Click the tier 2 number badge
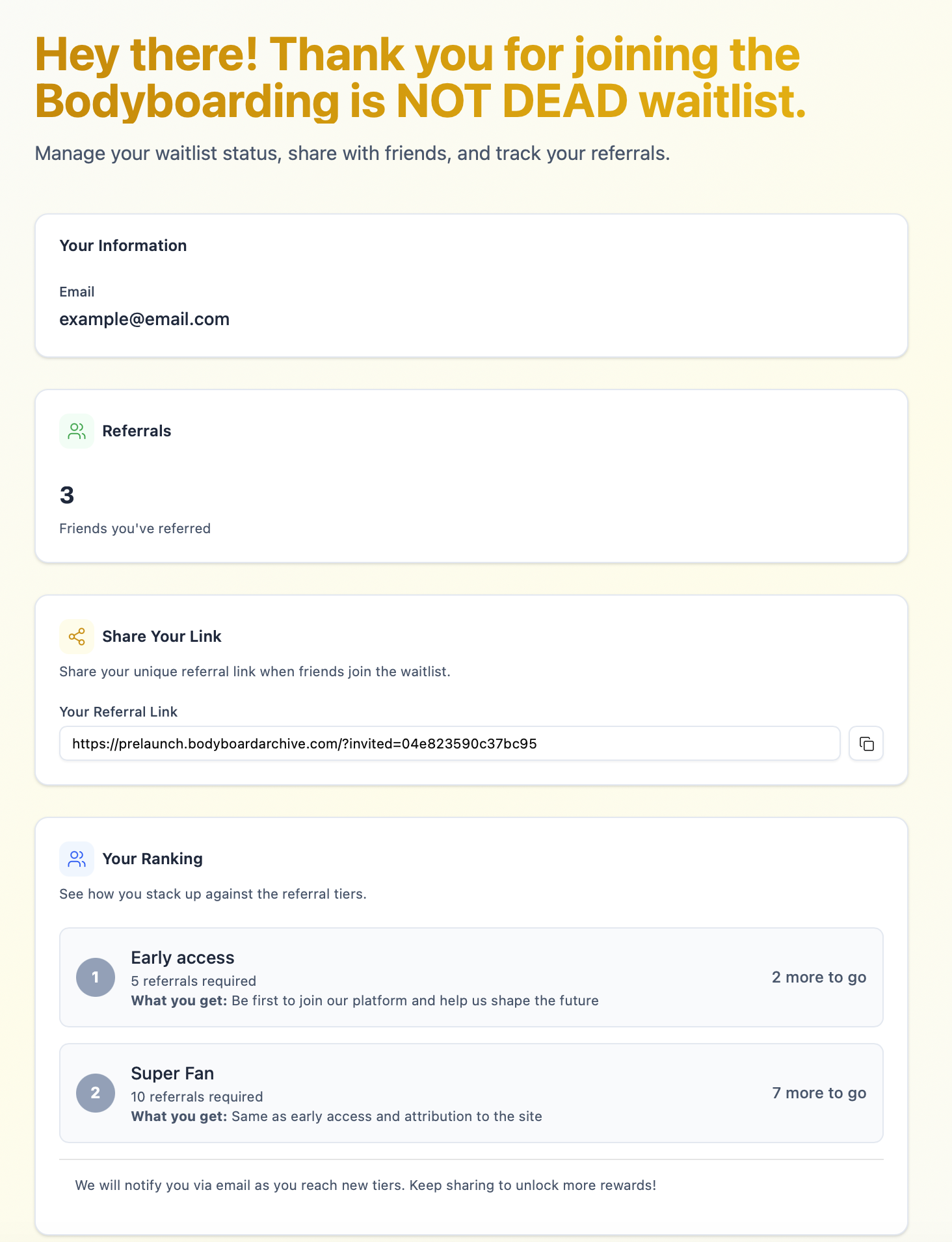This screenshot has width=952, height=1242. pyautogui.click(x=96, y=1093)
